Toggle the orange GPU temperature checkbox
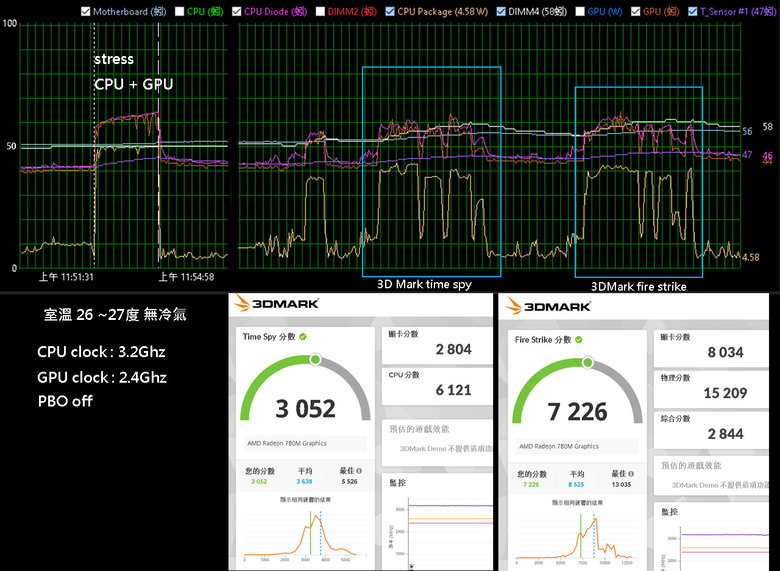 pos(635,11)
